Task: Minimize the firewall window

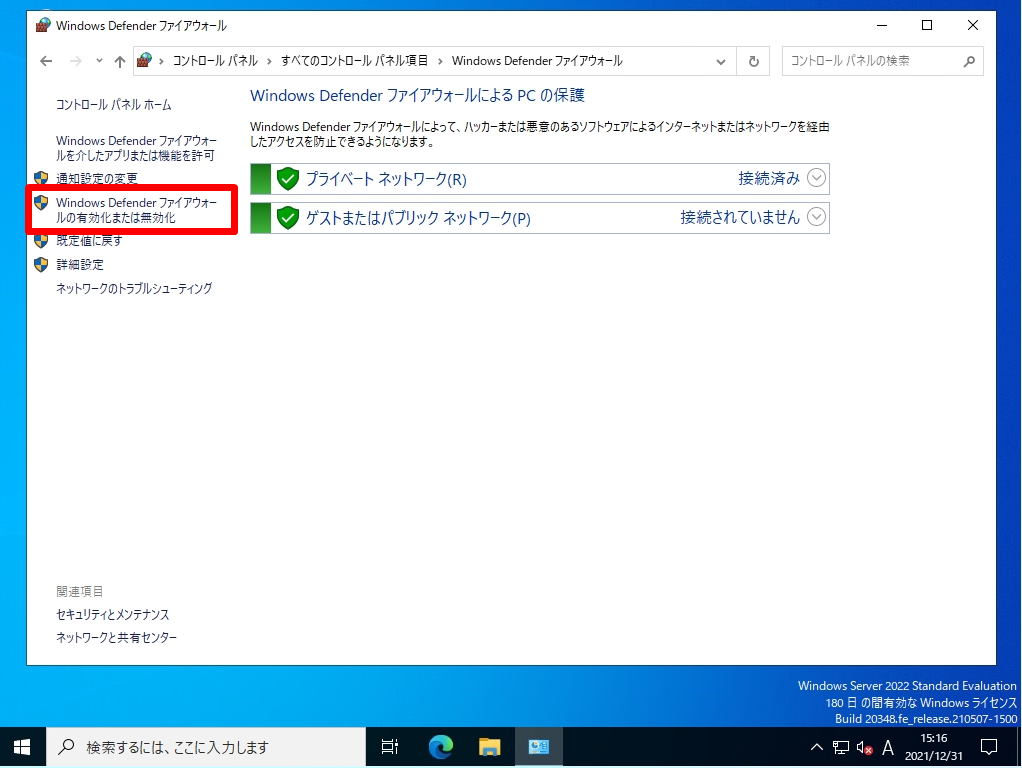Action: 882,25
